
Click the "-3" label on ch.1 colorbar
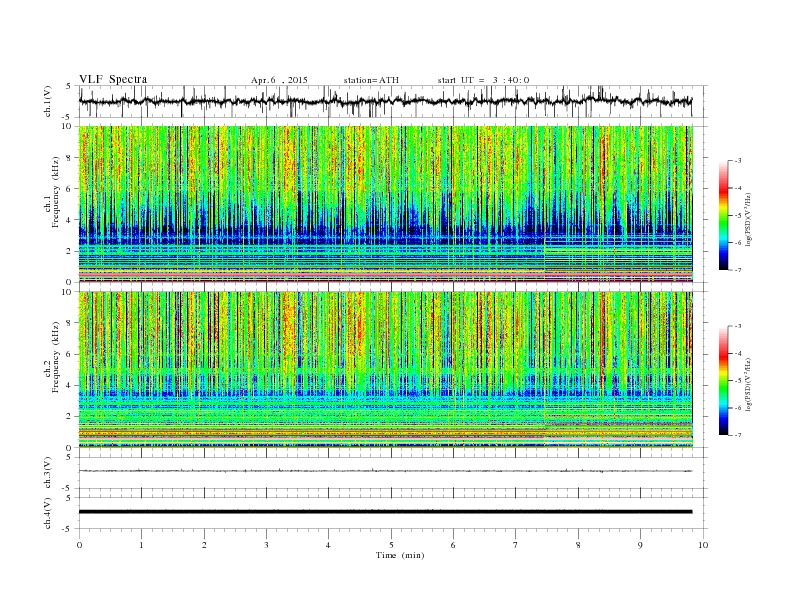pyautogui.click(x=738, y=161)
